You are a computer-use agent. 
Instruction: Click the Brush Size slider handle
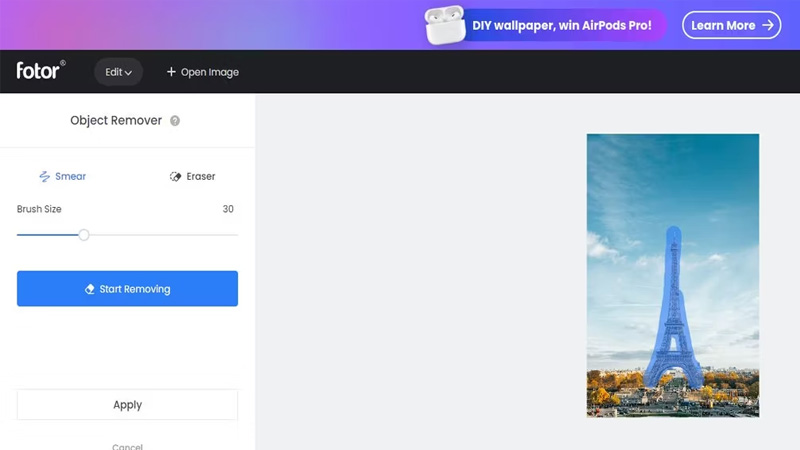(x=84, y=235)
